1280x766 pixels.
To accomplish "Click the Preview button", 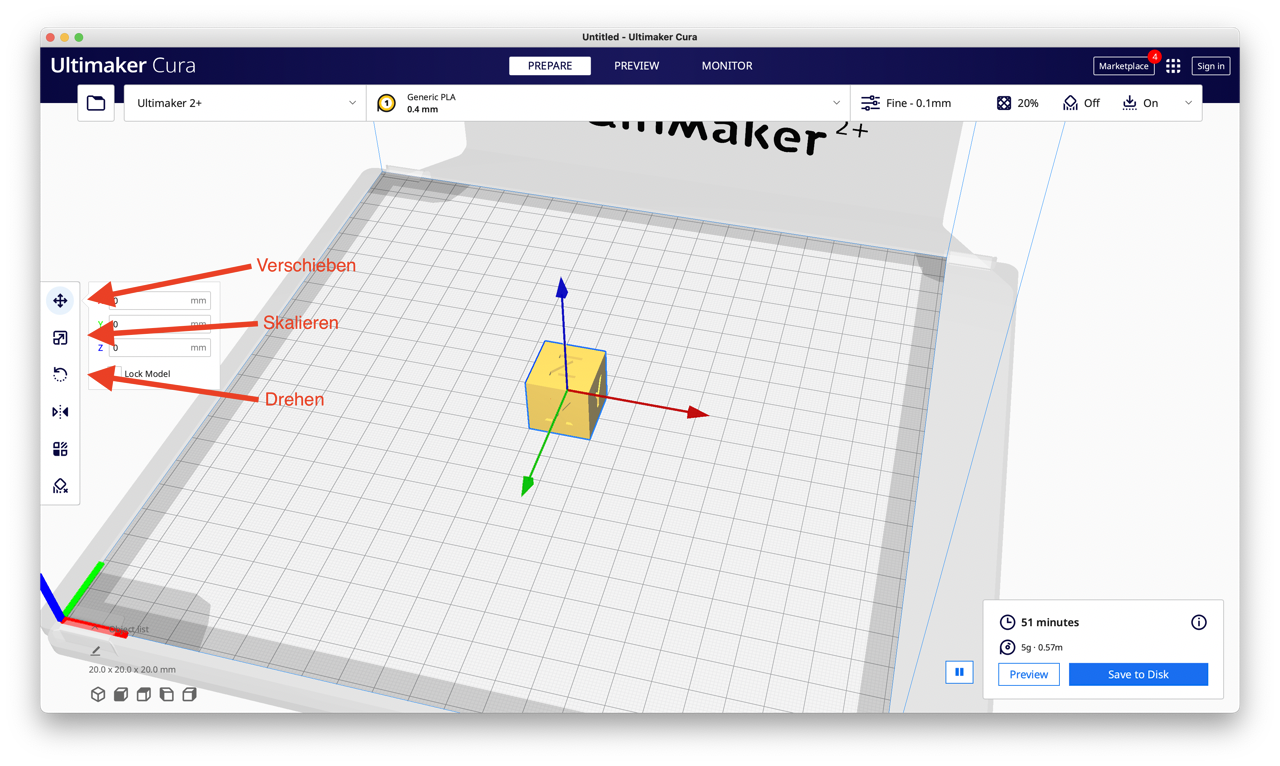I will point(1029,674).
